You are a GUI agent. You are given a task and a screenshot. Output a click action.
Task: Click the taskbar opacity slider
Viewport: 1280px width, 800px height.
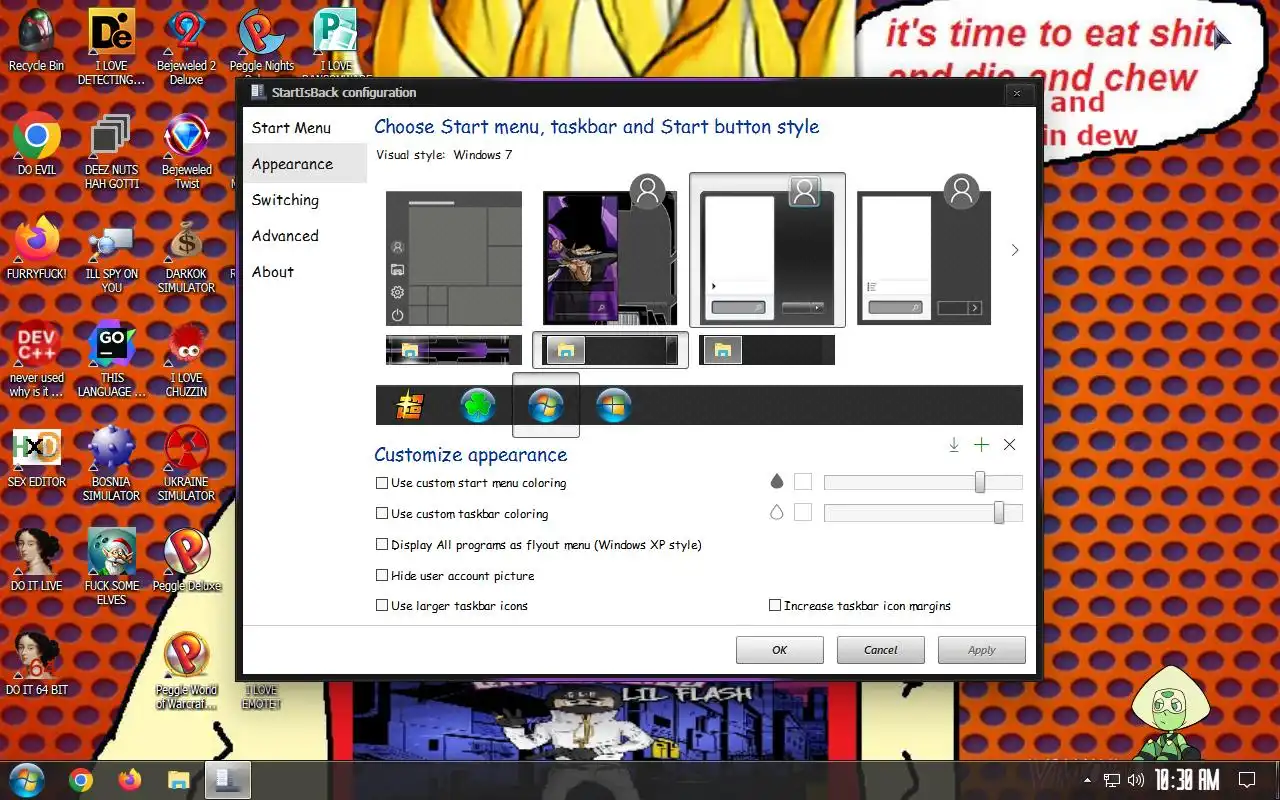pos(923,513)
